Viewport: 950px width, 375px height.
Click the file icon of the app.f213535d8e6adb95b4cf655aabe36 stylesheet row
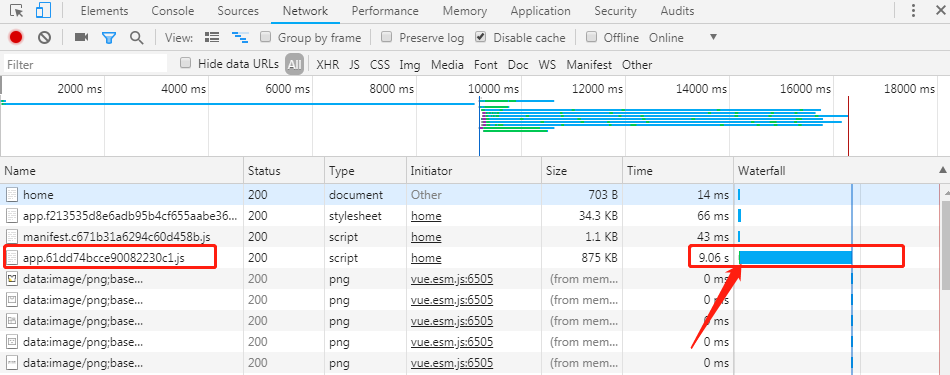[12, 216]
